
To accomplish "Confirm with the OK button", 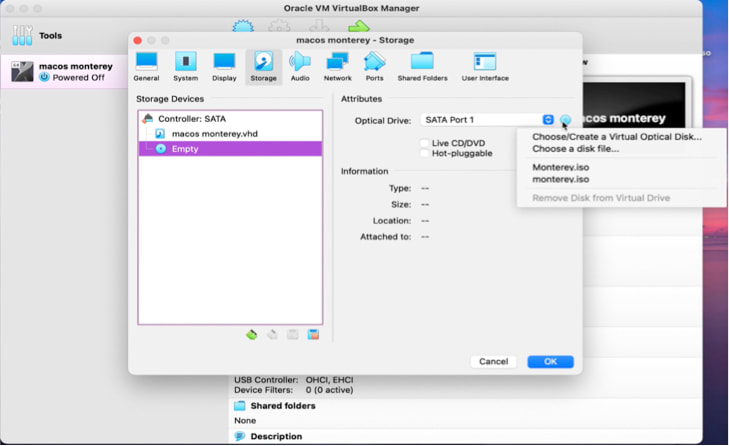I will tap(550, 361).
